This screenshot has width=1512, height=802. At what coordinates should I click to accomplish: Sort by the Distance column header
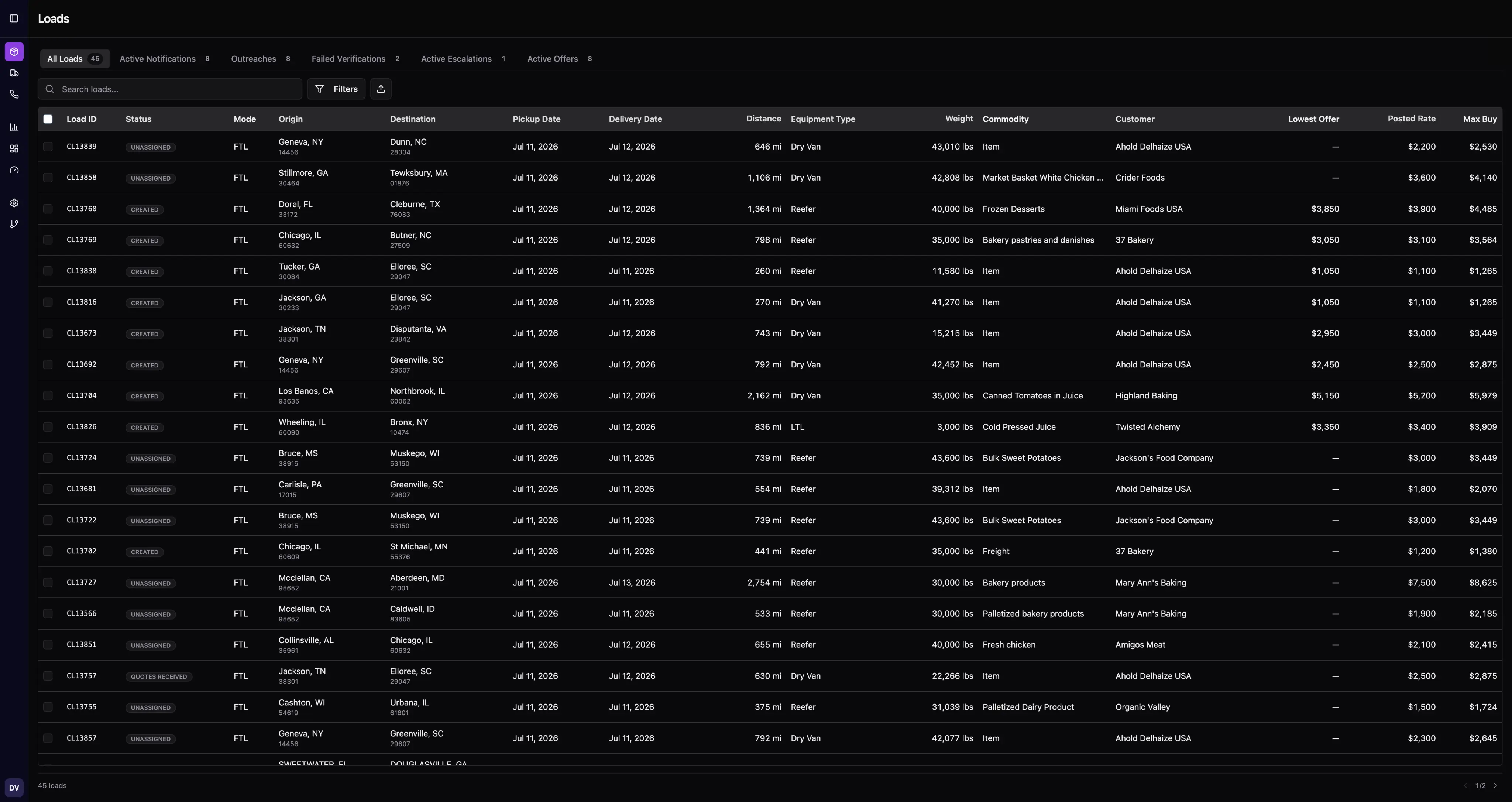(x=764, y=119)
